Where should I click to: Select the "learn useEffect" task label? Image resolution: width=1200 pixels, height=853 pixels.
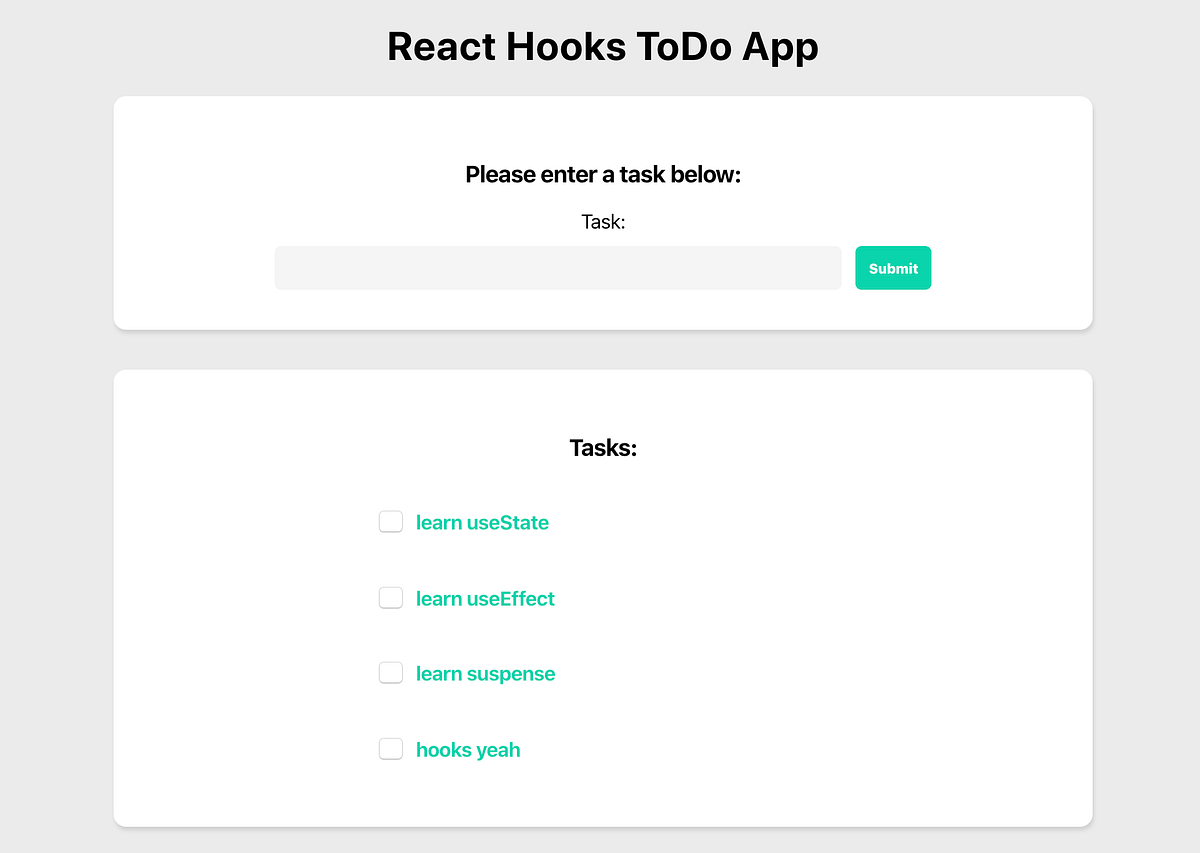click(x=485, y=598)
